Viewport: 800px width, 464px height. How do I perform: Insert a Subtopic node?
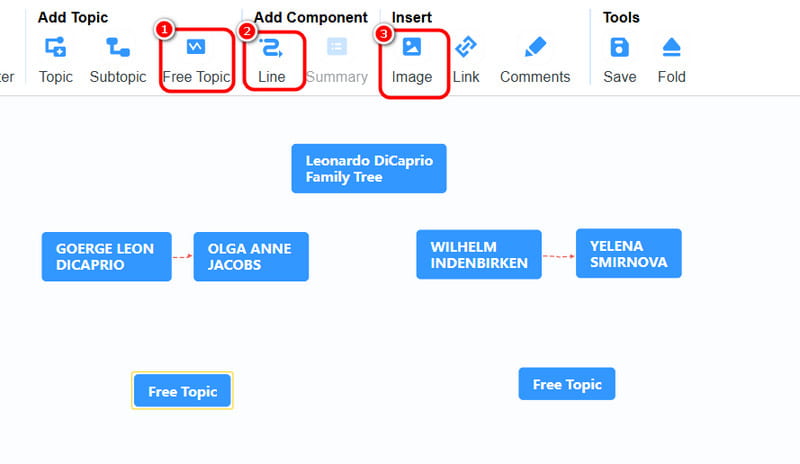[x=118, y=60]
